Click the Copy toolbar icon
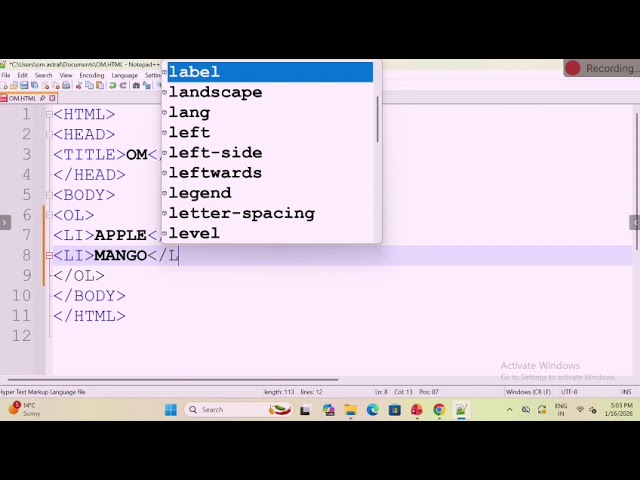Image resolution: width=640 pixels, height=480 pixels. click(89, 86)
